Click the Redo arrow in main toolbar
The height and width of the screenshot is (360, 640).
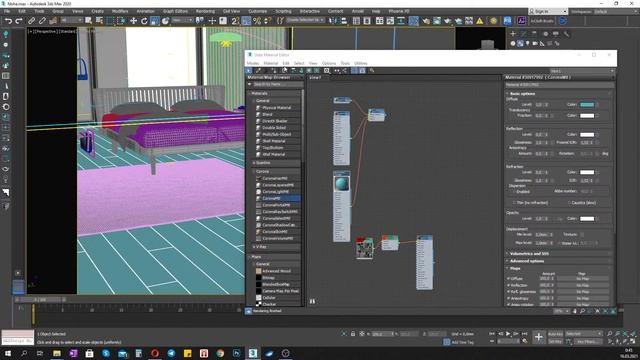pyautogui.click(x=19, y=21)
